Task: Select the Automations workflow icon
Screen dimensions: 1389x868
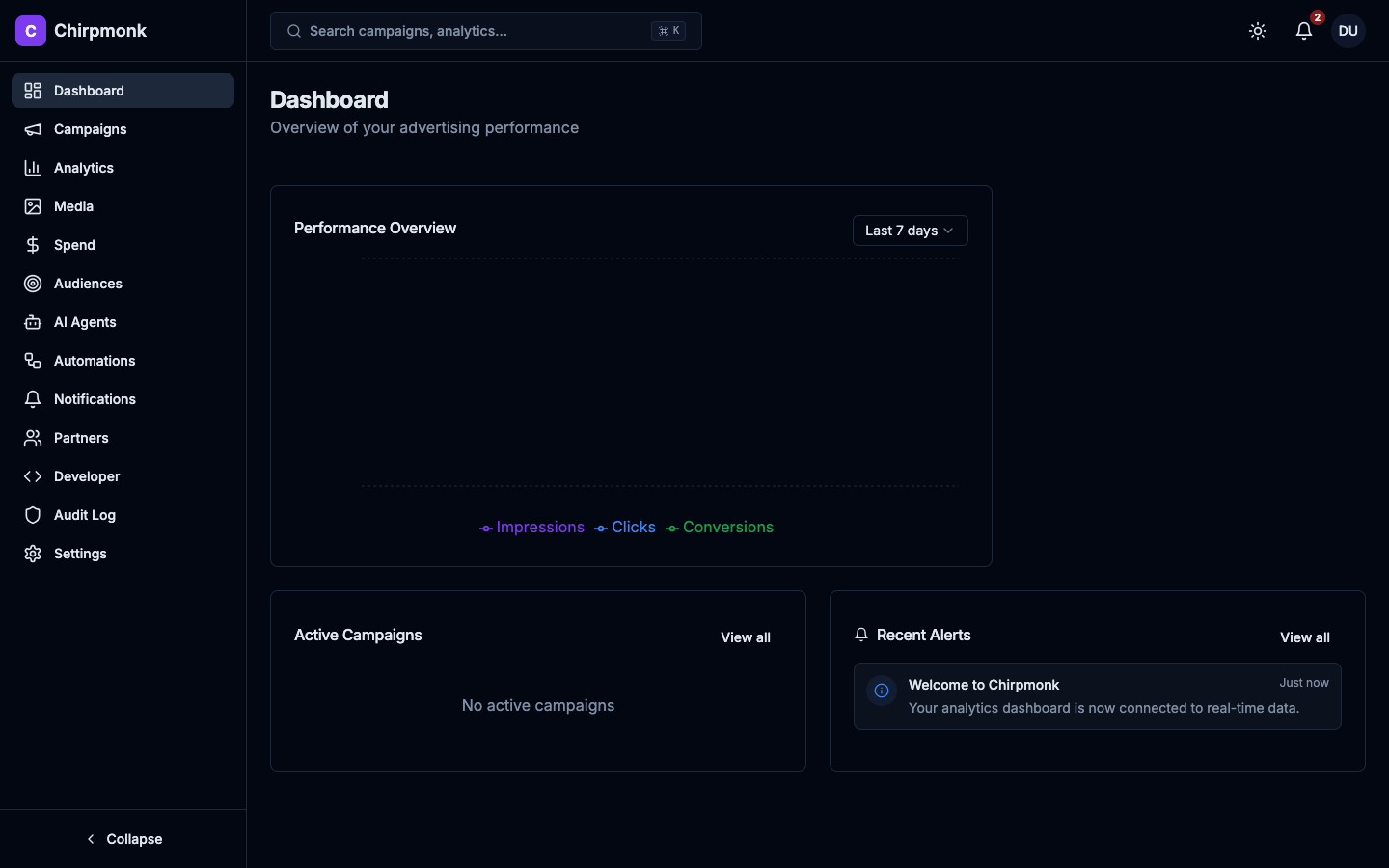Action: tap(32, 361)
